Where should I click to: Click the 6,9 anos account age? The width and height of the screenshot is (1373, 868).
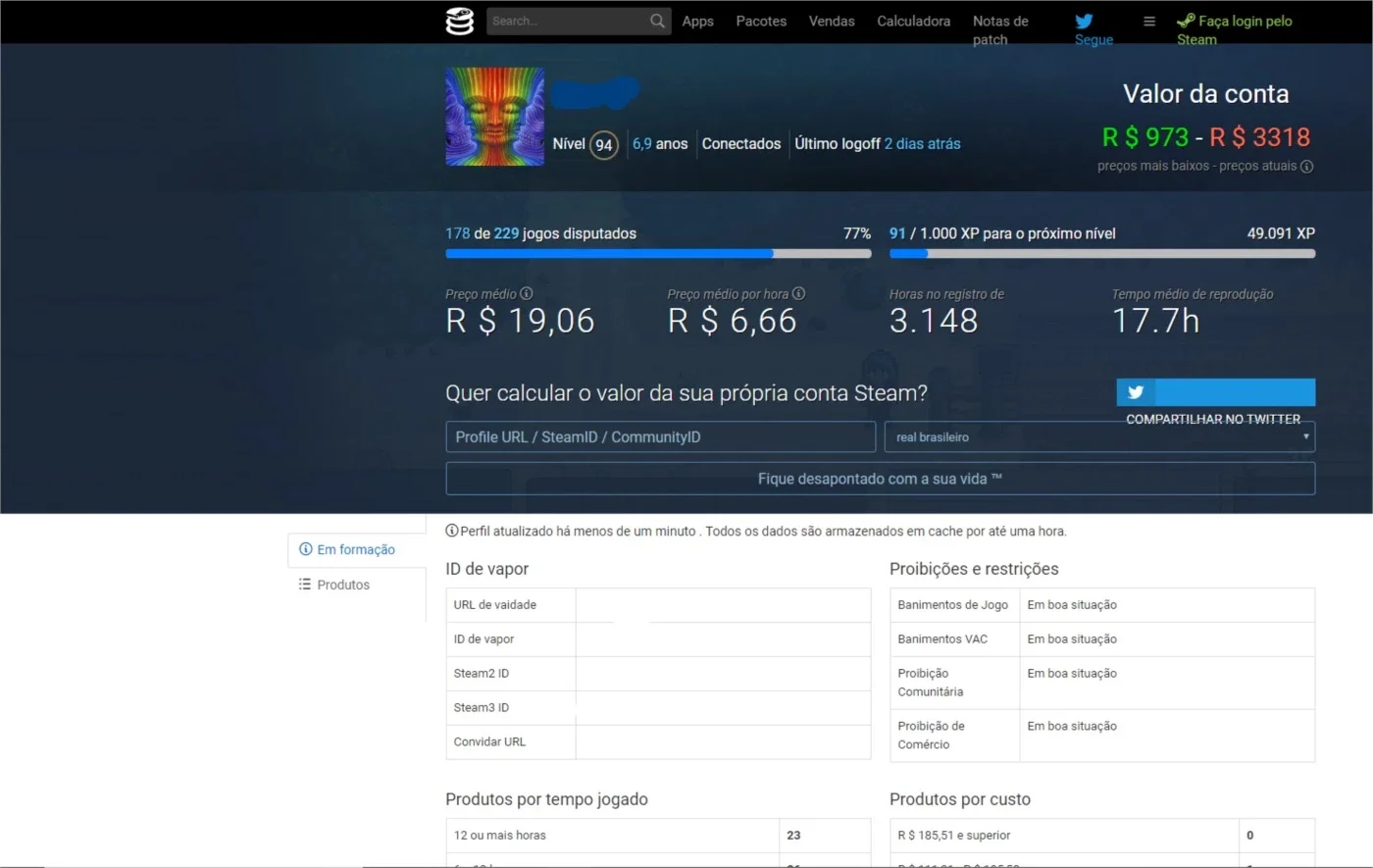coord(660,144)
